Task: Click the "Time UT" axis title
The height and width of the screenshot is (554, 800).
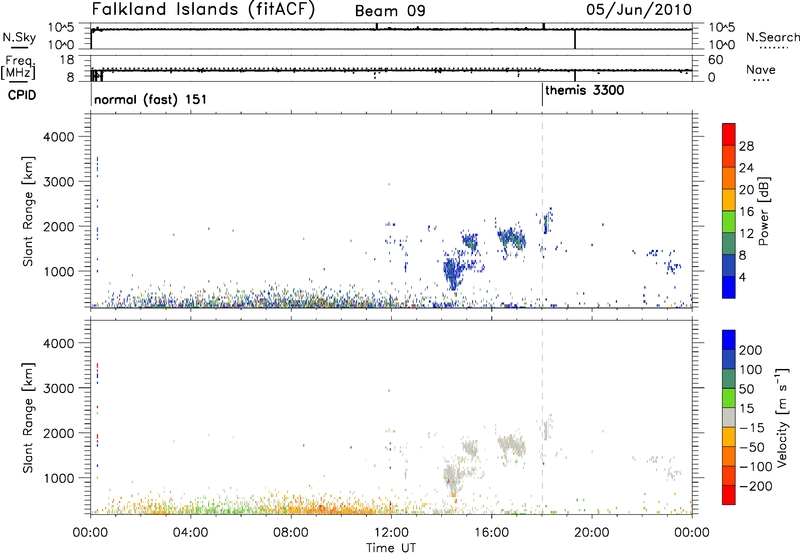Action: 391,548
